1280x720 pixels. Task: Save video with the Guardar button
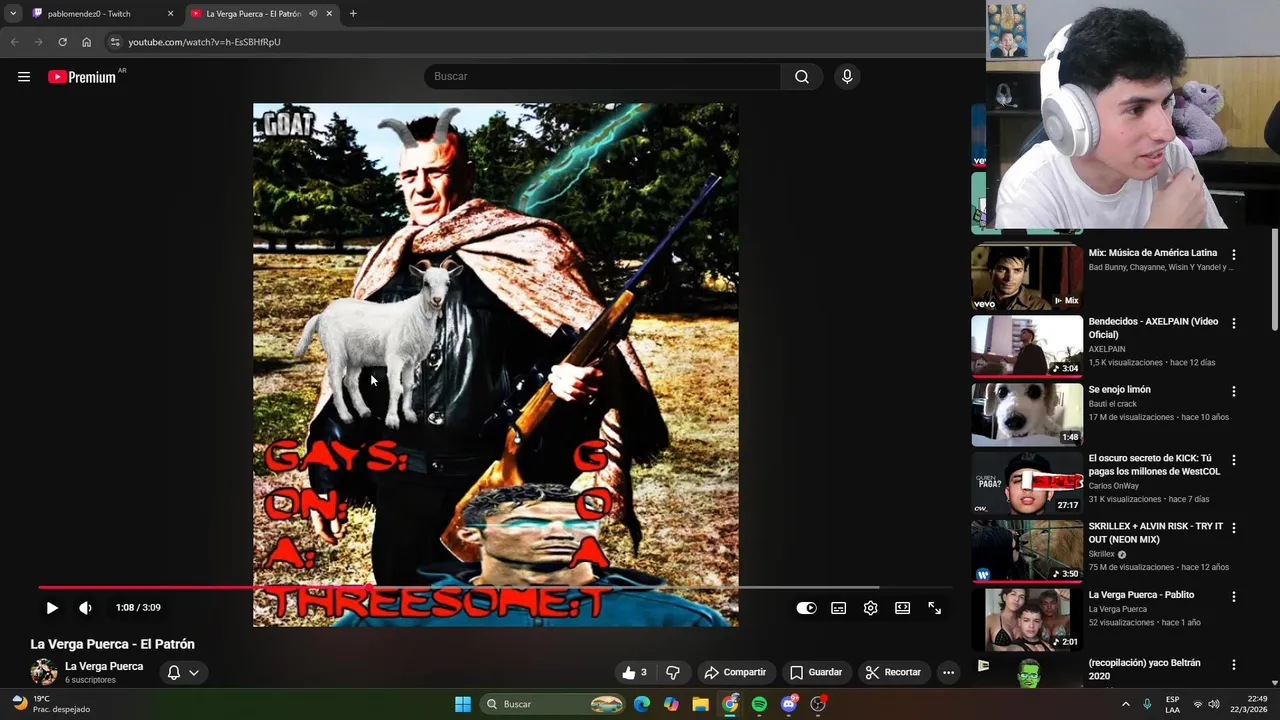(816, 673)
